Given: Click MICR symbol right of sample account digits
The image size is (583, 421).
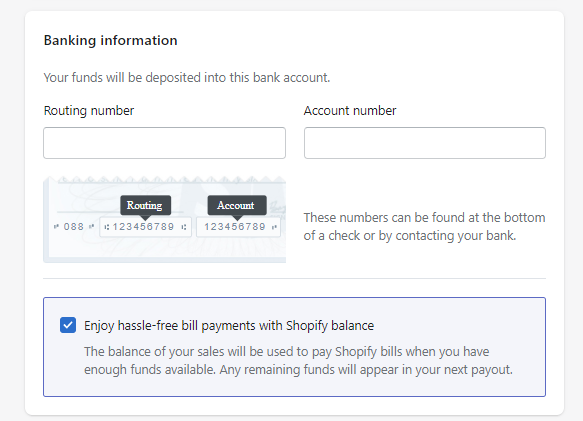Looking at the screenshot, I should click(274, 227).
